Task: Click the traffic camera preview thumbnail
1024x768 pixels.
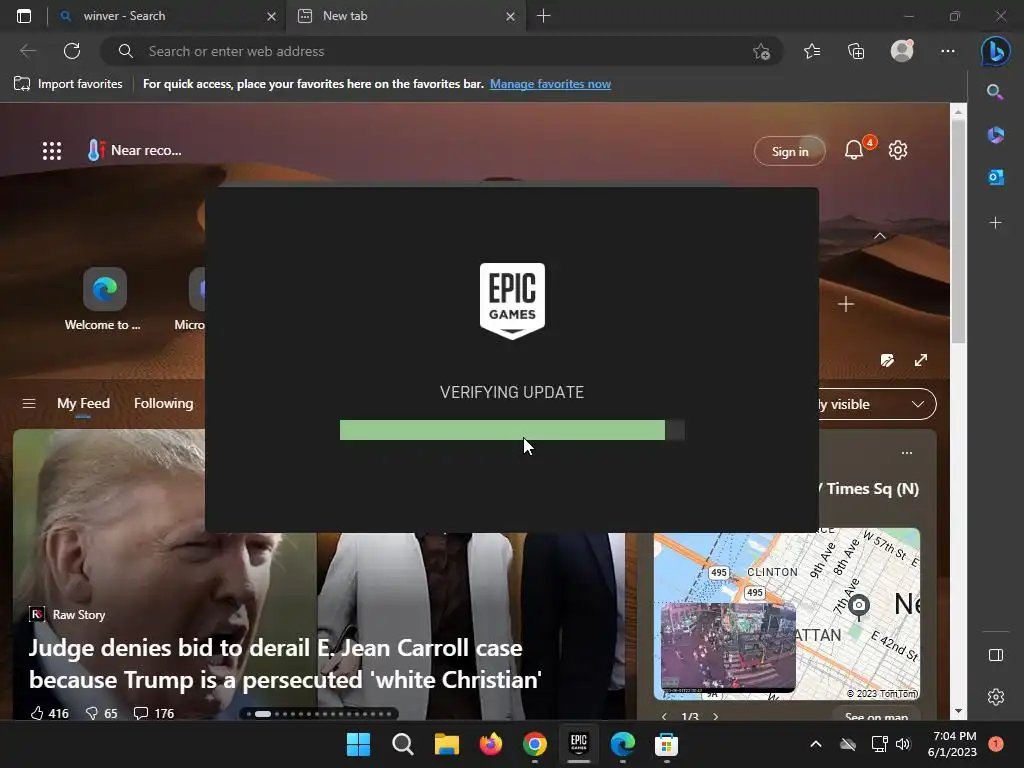Action: pos(728,647)
